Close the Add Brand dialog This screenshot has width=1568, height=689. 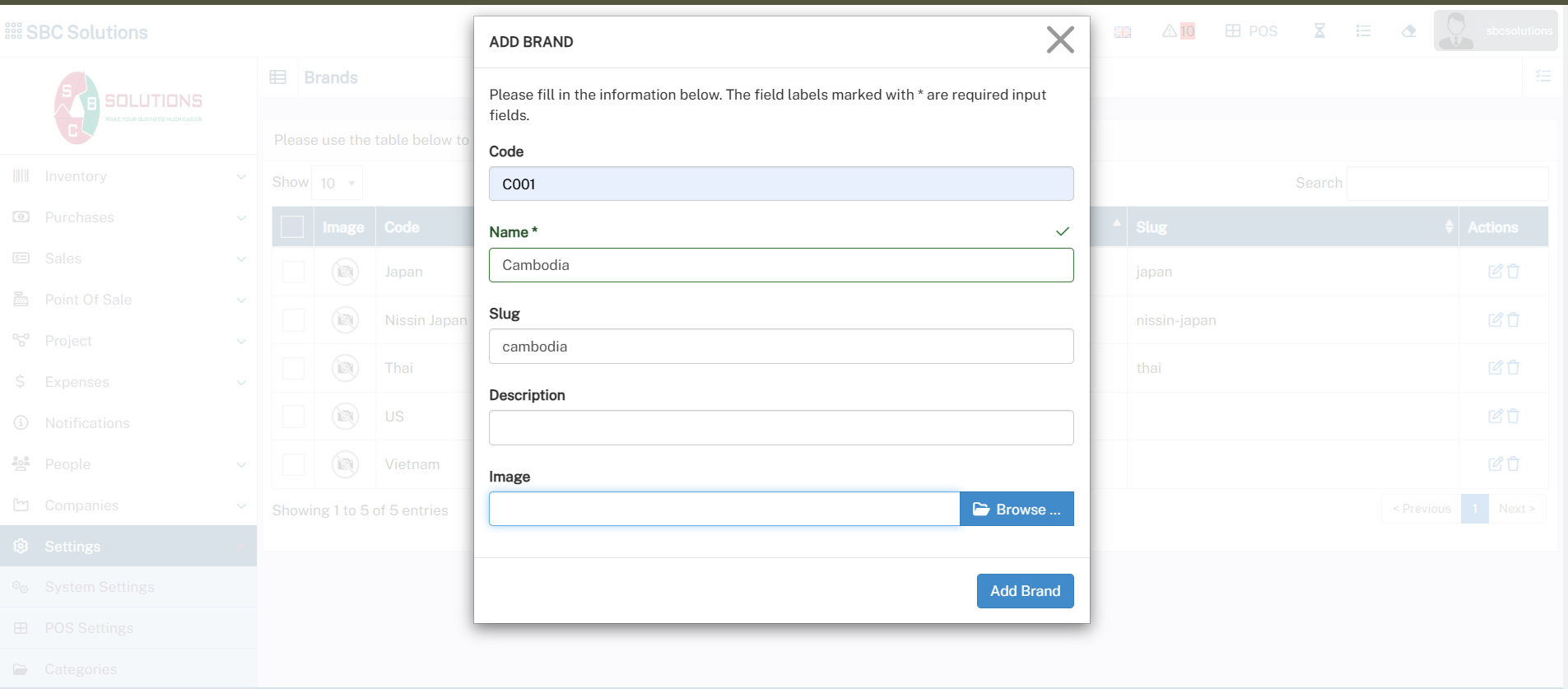(1060, 40)
